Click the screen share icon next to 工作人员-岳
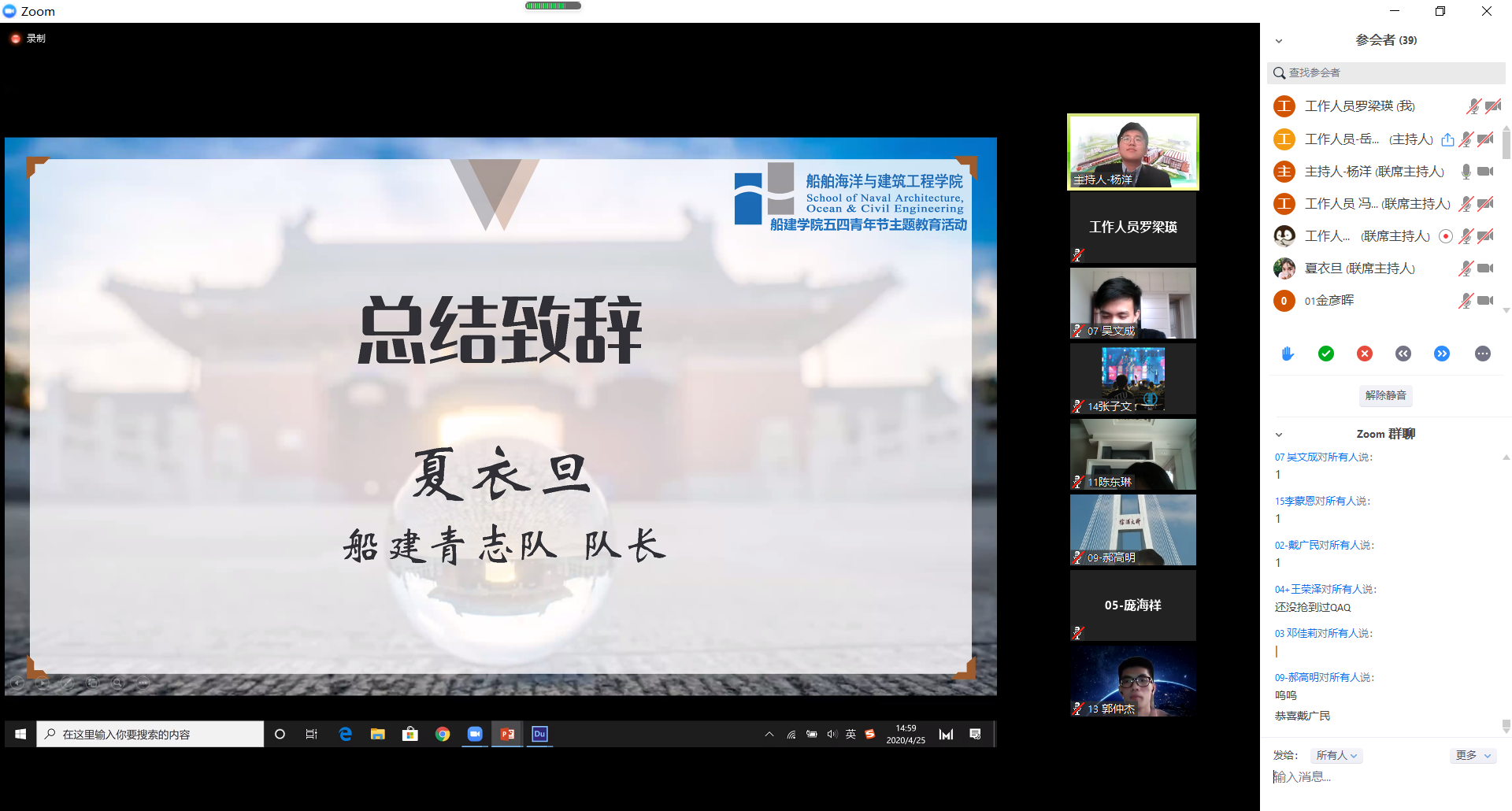 click(1447, 139)
